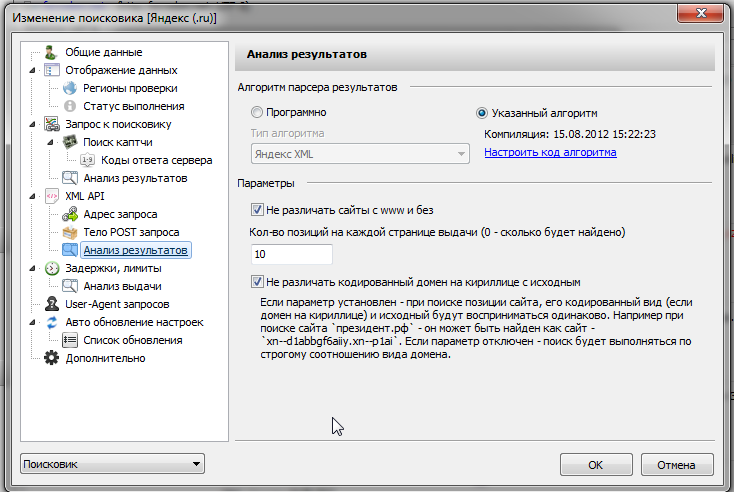Screen dimensions: 734x492
Task: Uncheck the Cyrillic encoded domain checkbox
Action: click(x=258, y=282)
